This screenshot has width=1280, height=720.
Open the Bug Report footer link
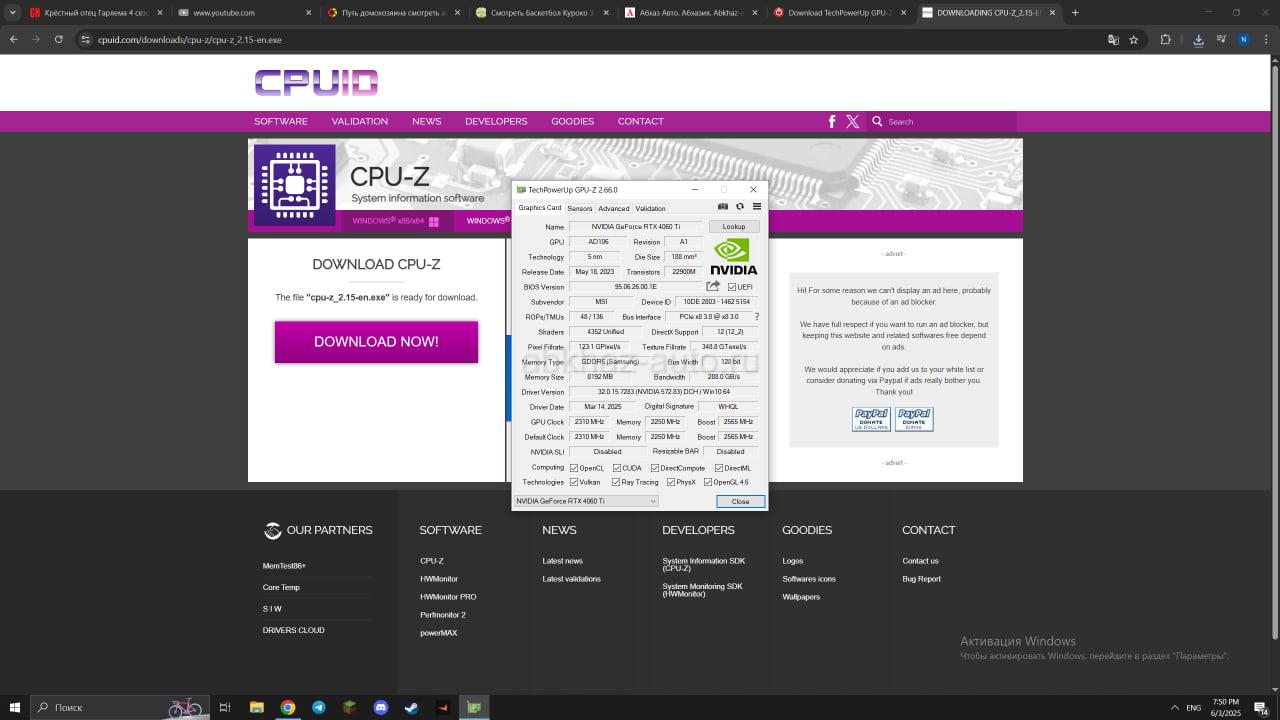(921, 579)
